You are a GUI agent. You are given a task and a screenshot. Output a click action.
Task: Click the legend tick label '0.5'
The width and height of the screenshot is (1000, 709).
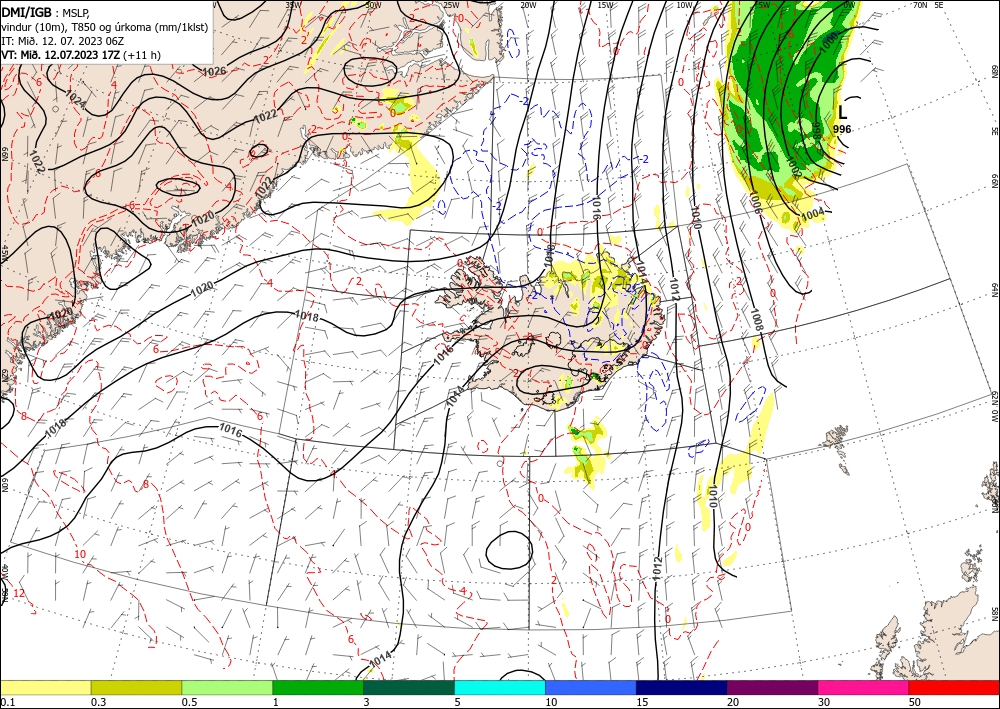pyautogui.click(x=189, y=702)
